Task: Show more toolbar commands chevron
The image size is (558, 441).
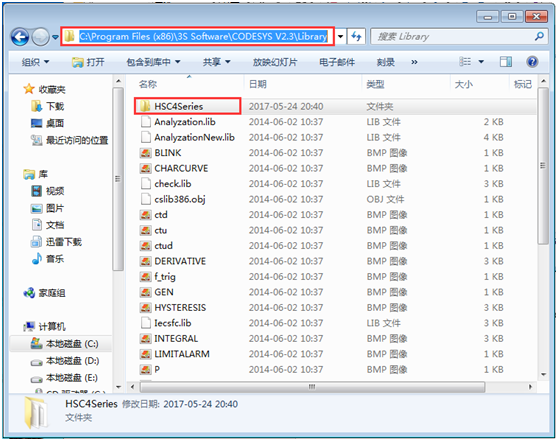Action: [x=414, y=62]
